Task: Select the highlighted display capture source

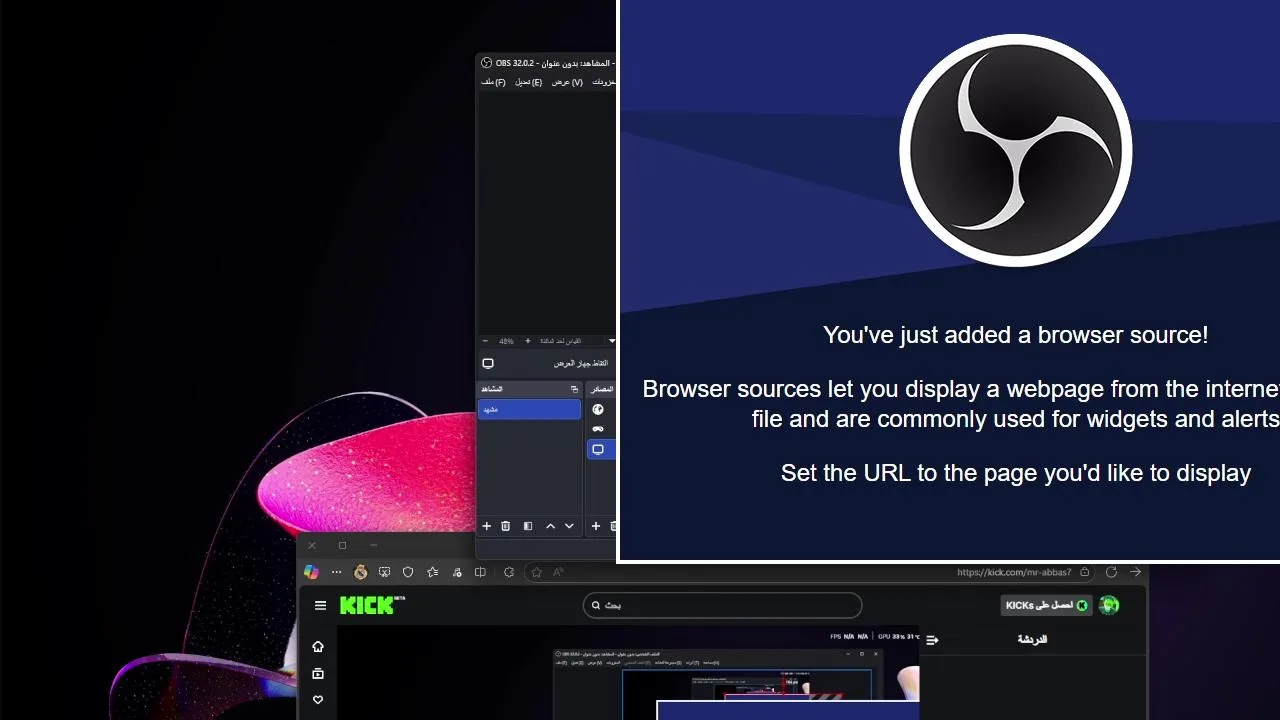Action: [x=600, y=450]
